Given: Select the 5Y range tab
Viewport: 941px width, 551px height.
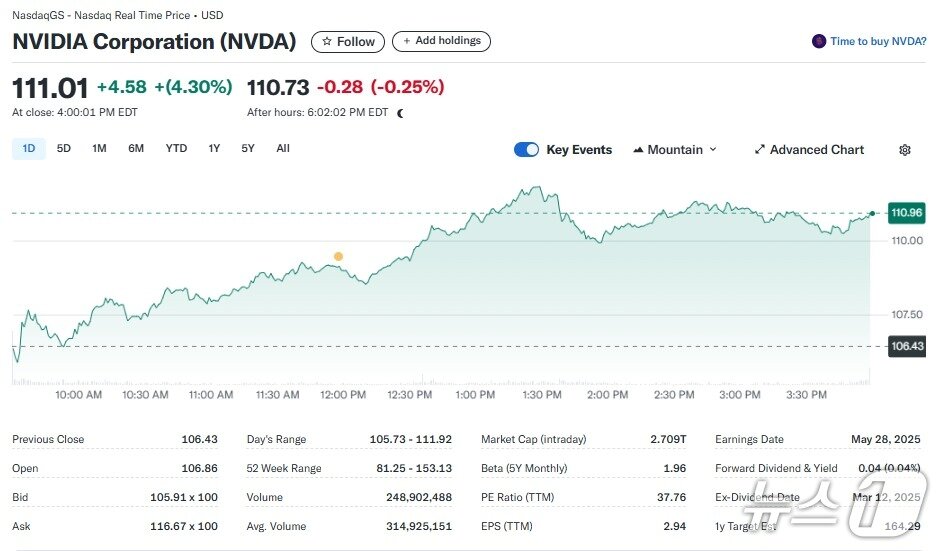Looking at the screenshot, I should click(248, 148).
